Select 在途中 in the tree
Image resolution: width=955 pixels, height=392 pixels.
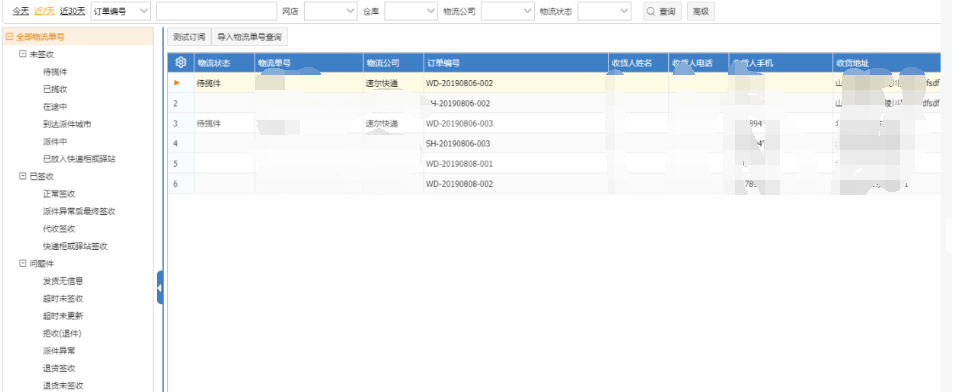pos(55,107)
